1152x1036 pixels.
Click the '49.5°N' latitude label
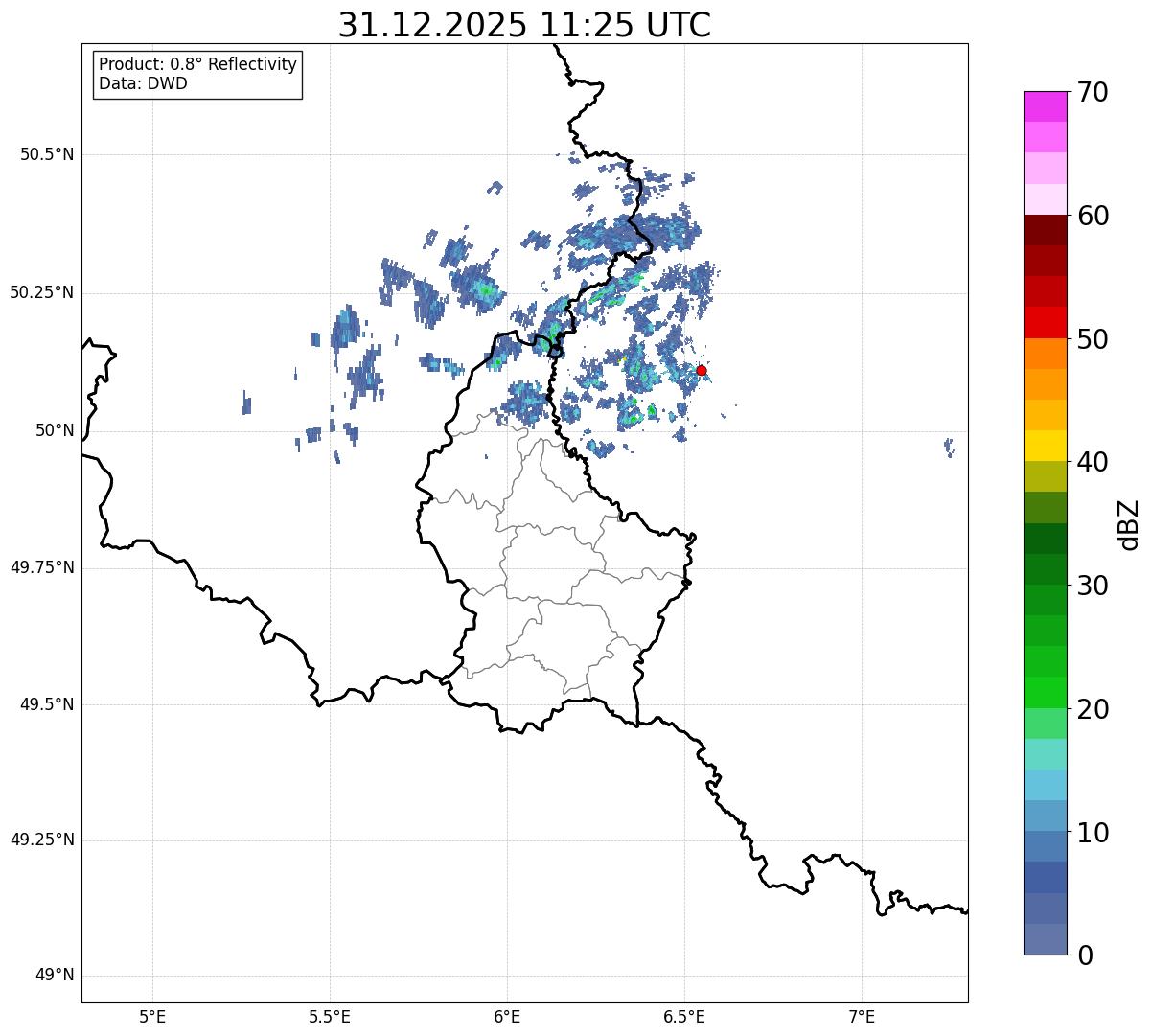click(x=46, y=704)
